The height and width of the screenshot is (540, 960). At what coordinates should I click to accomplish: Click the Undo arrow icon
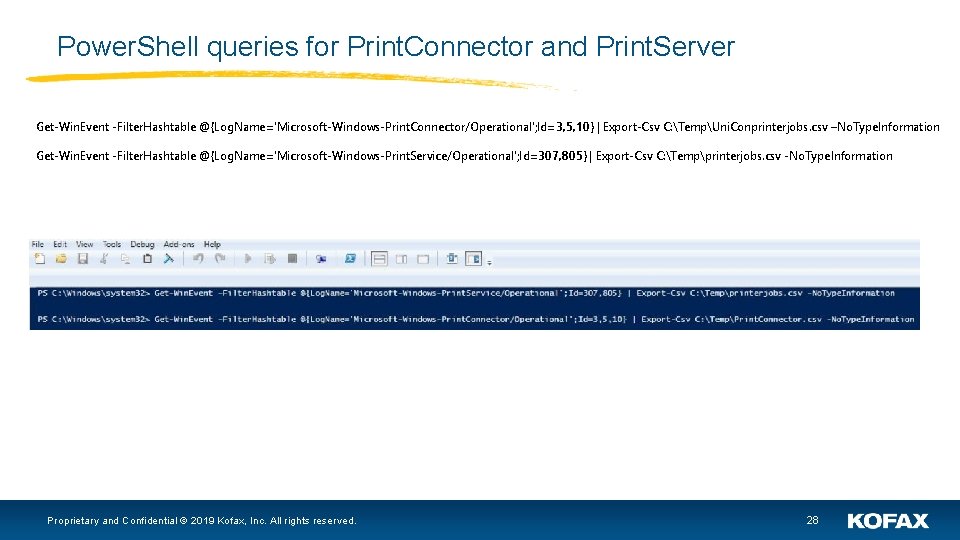tap(198, 258)
